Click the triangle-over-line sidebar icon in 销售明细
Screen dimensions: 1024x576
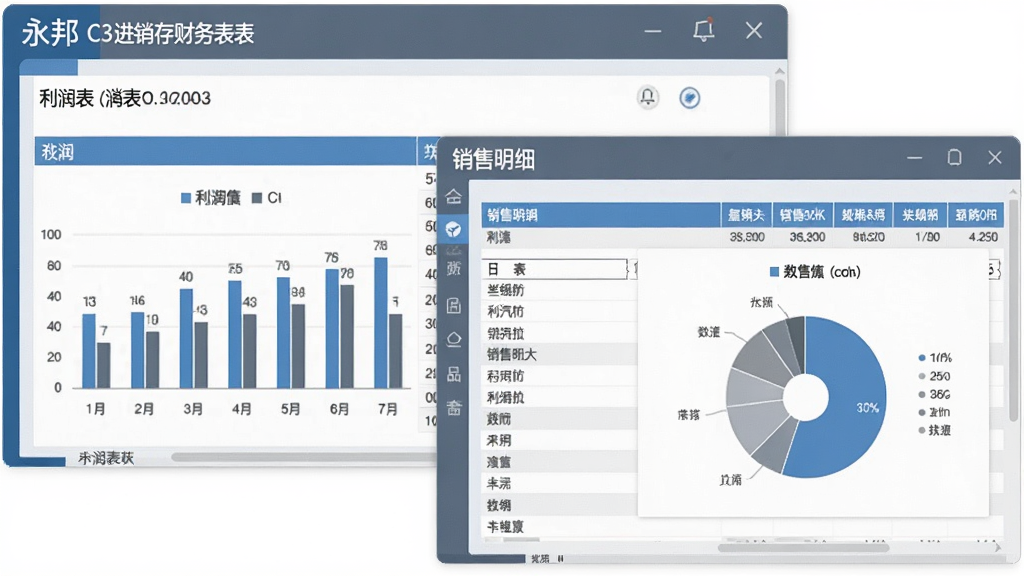(x=453, y=340)
